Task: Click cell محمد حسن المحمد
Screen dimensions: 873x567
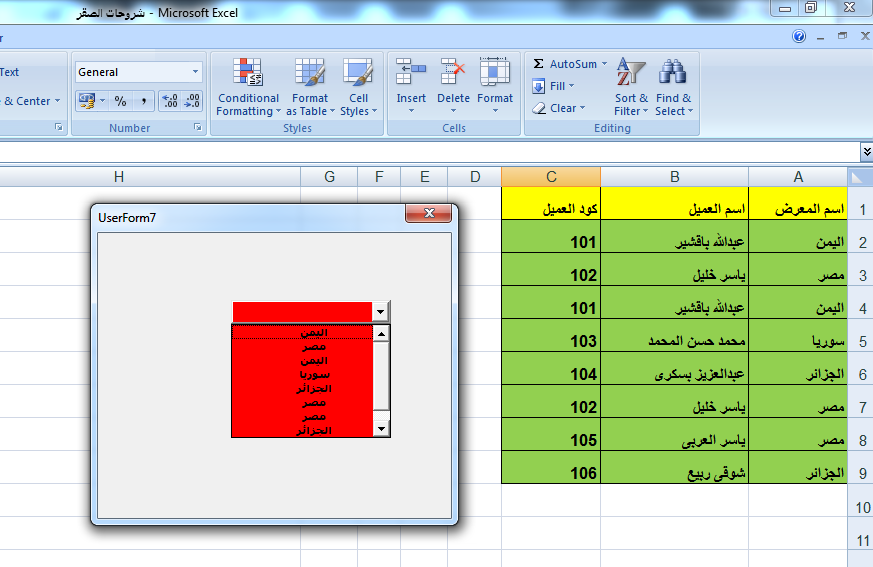Action: (675, 335)
